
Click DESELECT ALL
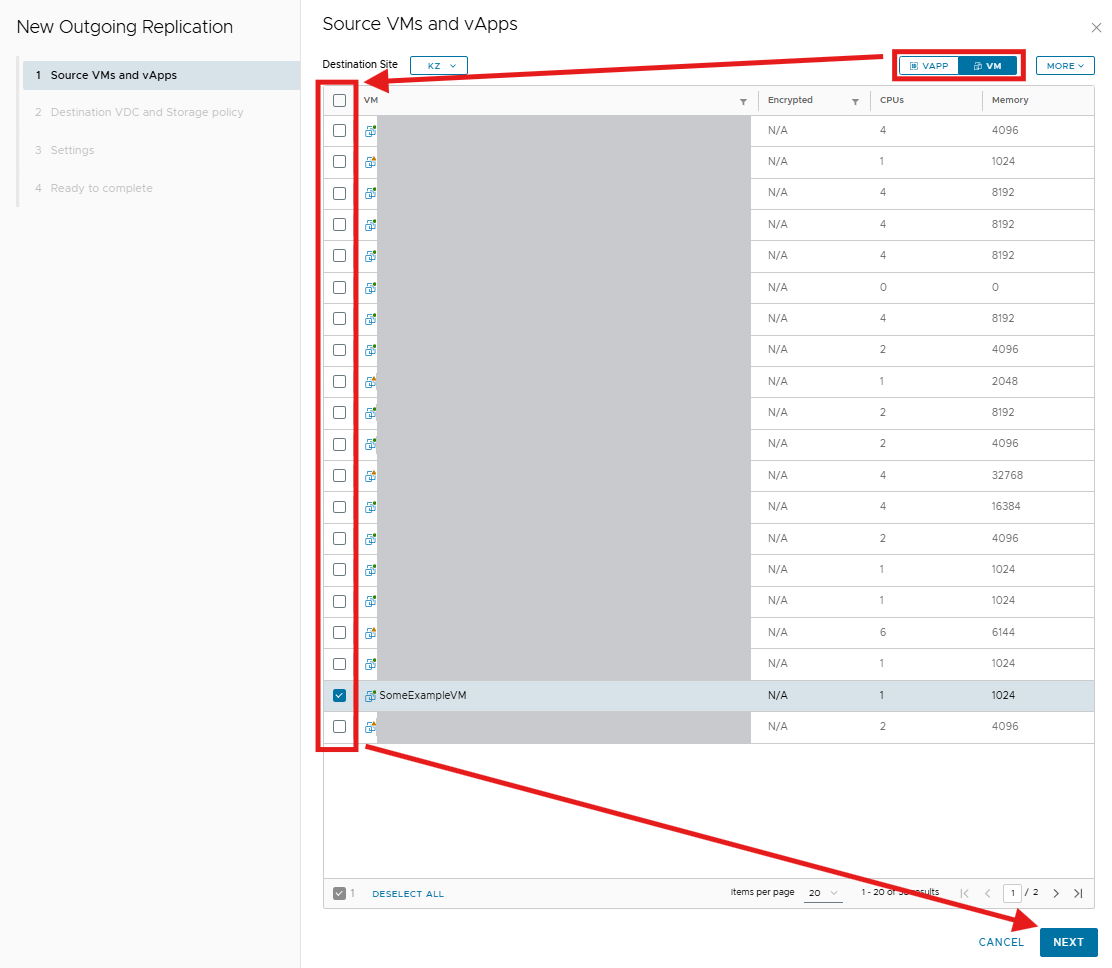tap(408, 894)
